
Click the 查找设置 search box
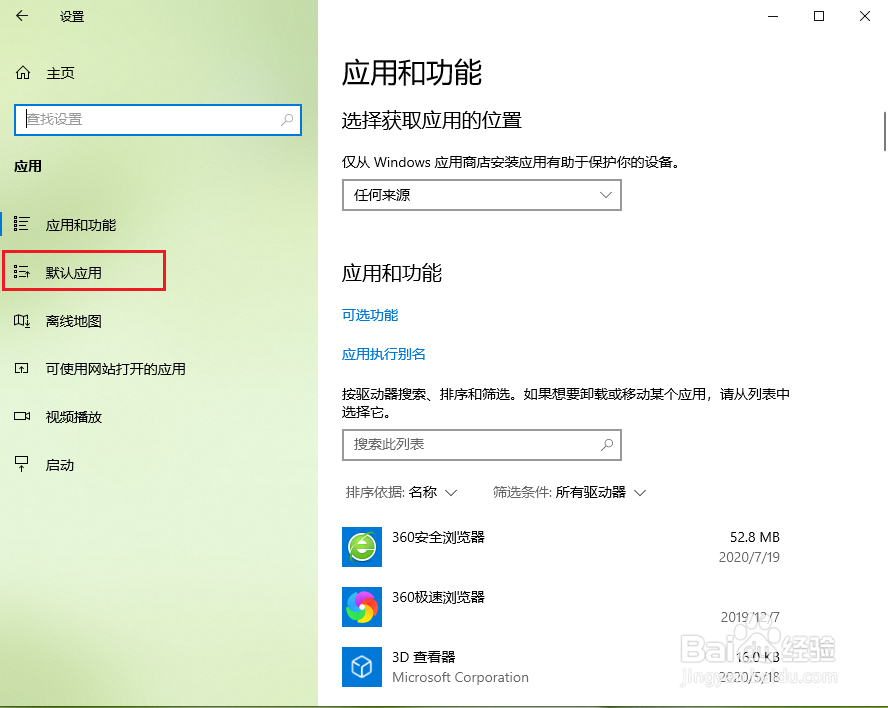[x=157, y=119]
